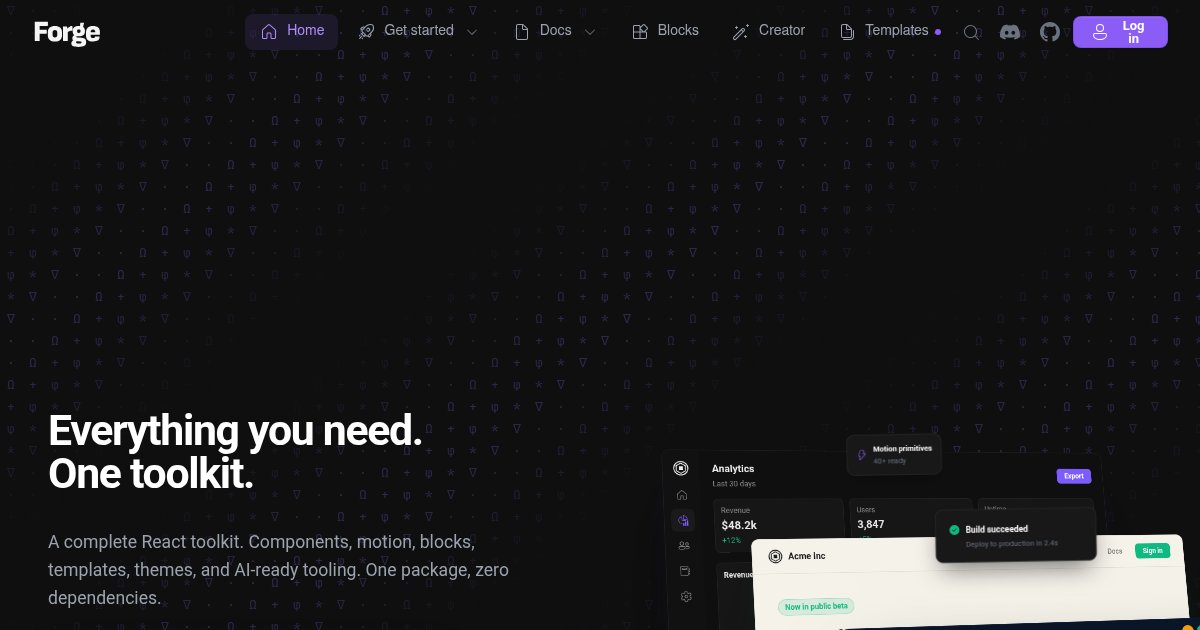Click the Forge logo
1200x630 pixels.
(x=67, y=33)
